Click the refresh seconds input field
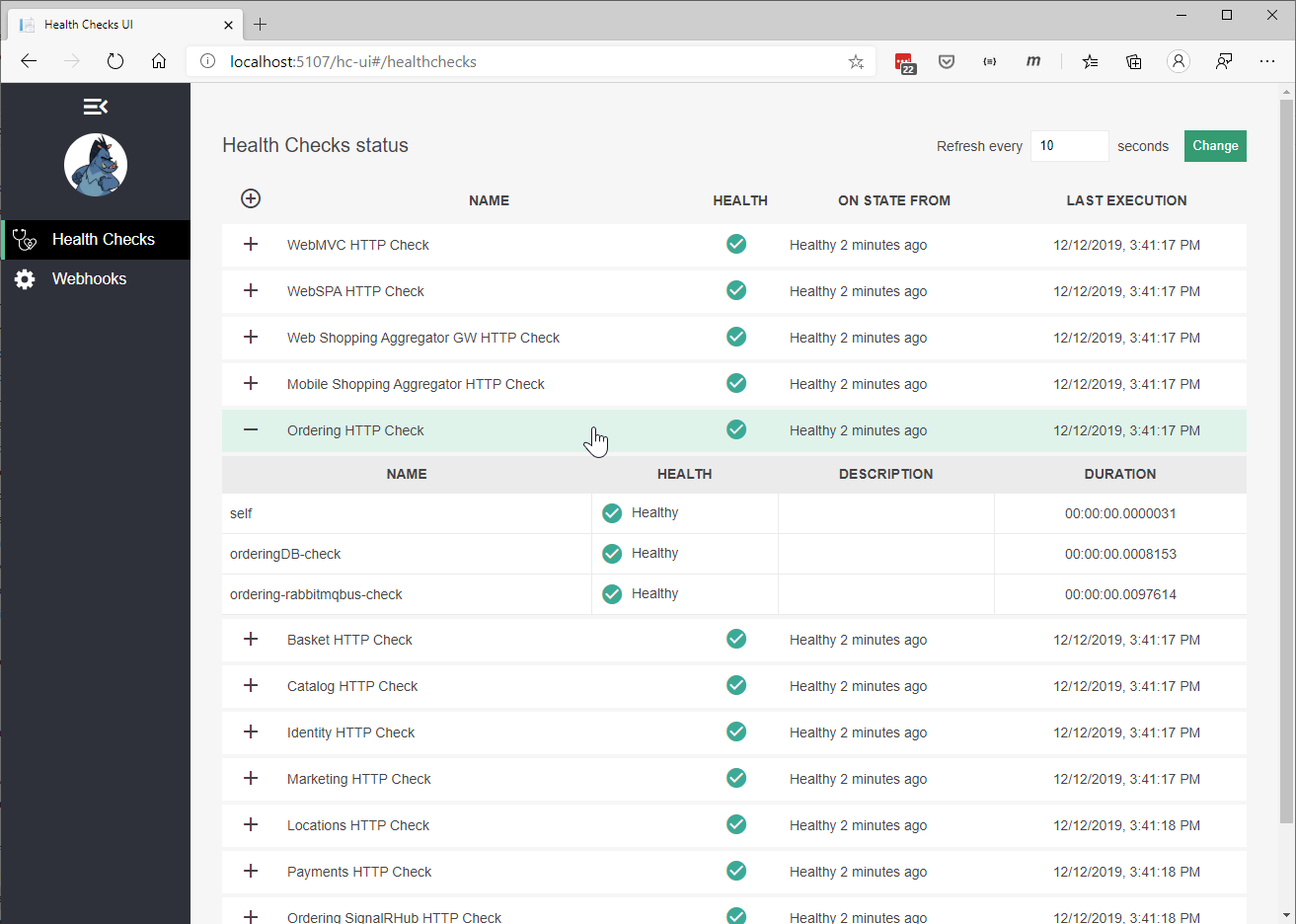The height and width of the screenshot is (924, 1296). (1070, 145)
